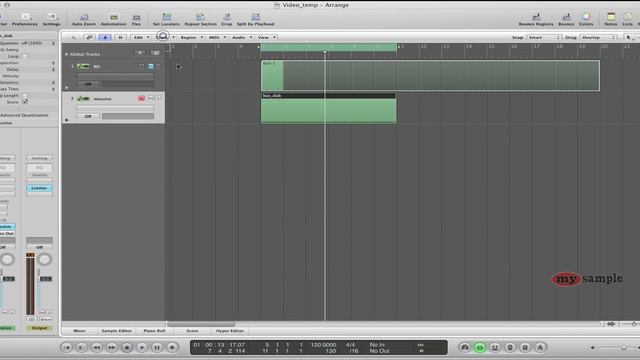The width and height of the screenshot is (640, 360).
Task: Open massive track automation Off dropdown
Action: [x=88, y=116]
